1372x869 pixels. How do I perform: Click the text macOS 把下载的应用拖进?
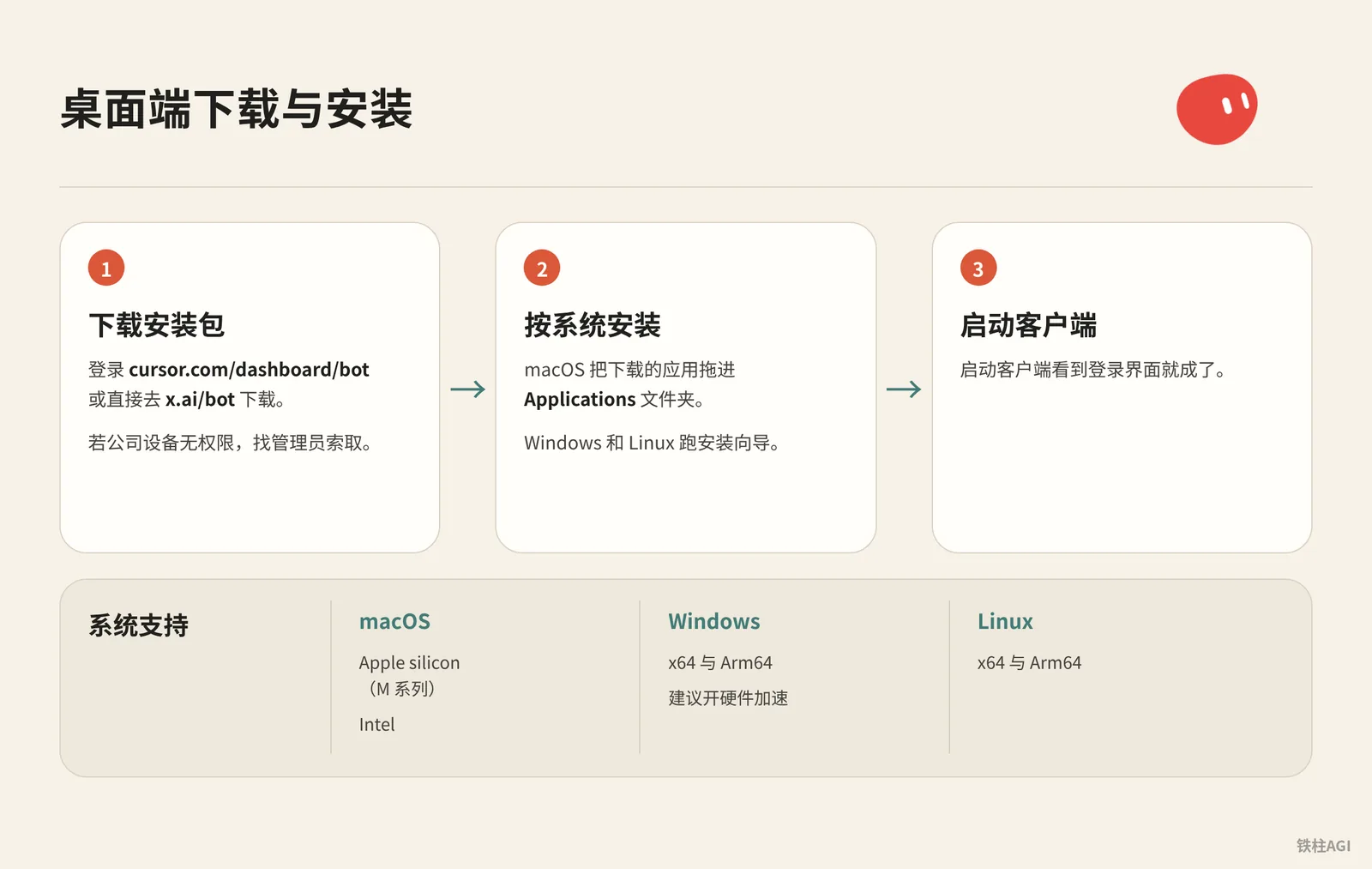629,370
